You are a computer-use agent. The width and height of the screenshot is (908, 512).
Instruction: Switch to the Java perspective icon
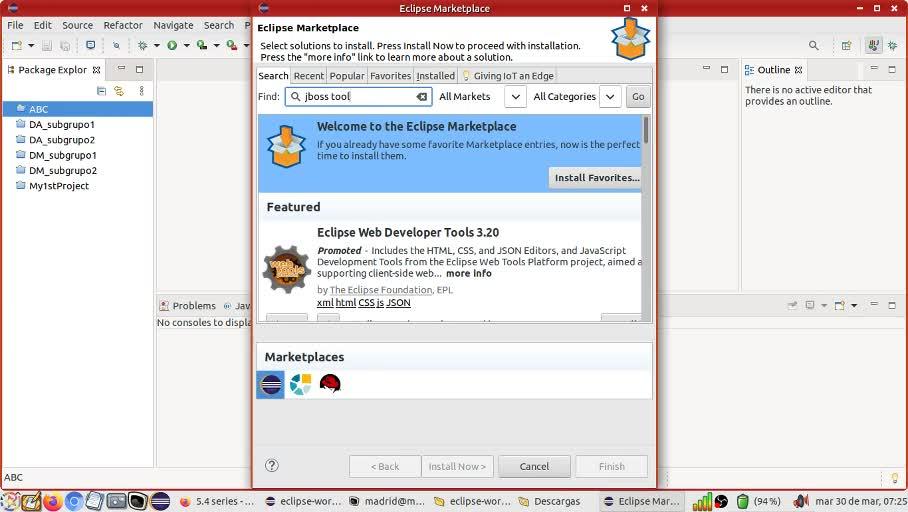click(873, 45)
